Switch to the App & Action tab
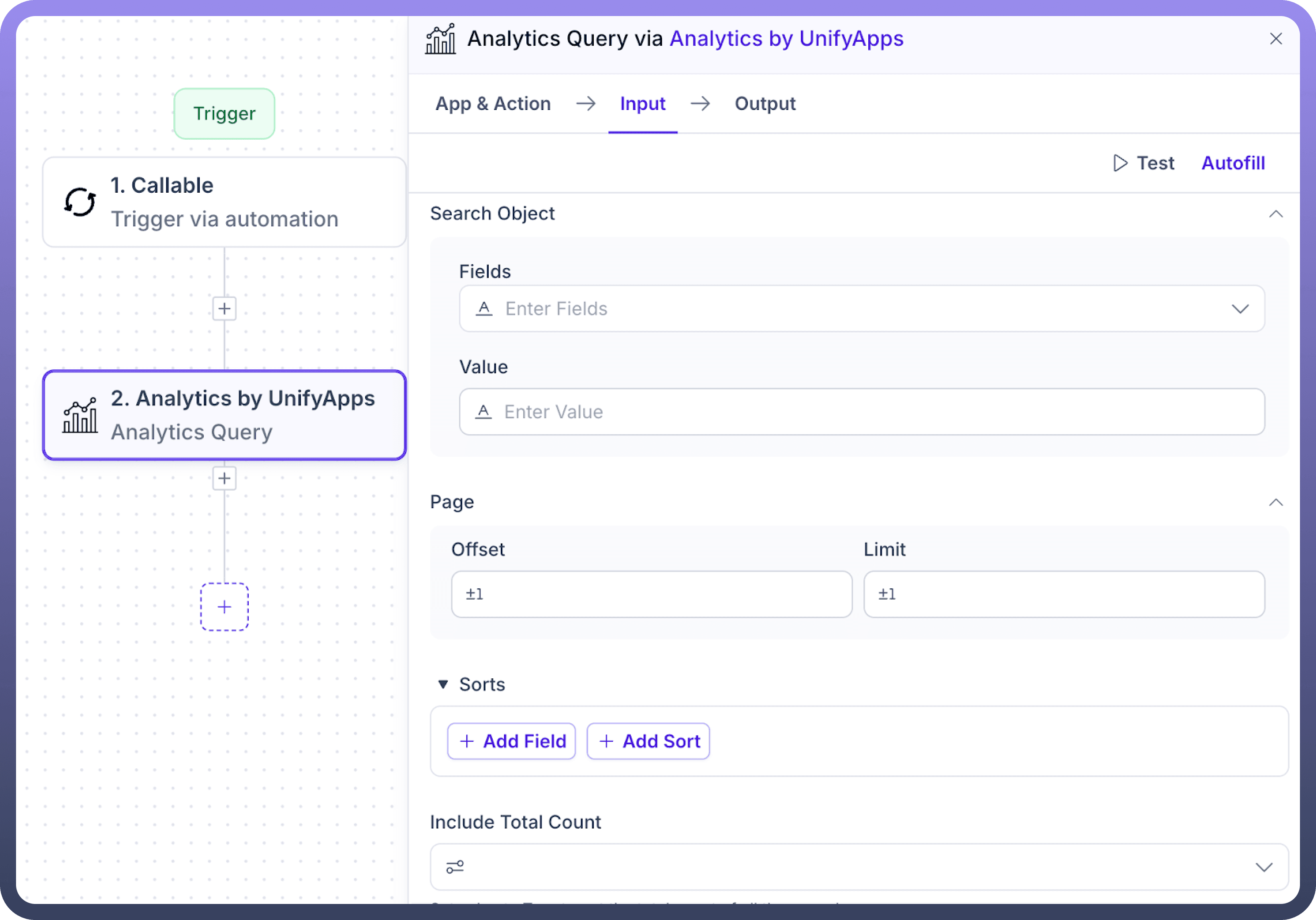Image resolution: width=1316 pixels, height=920 pixels. (493, 104)
